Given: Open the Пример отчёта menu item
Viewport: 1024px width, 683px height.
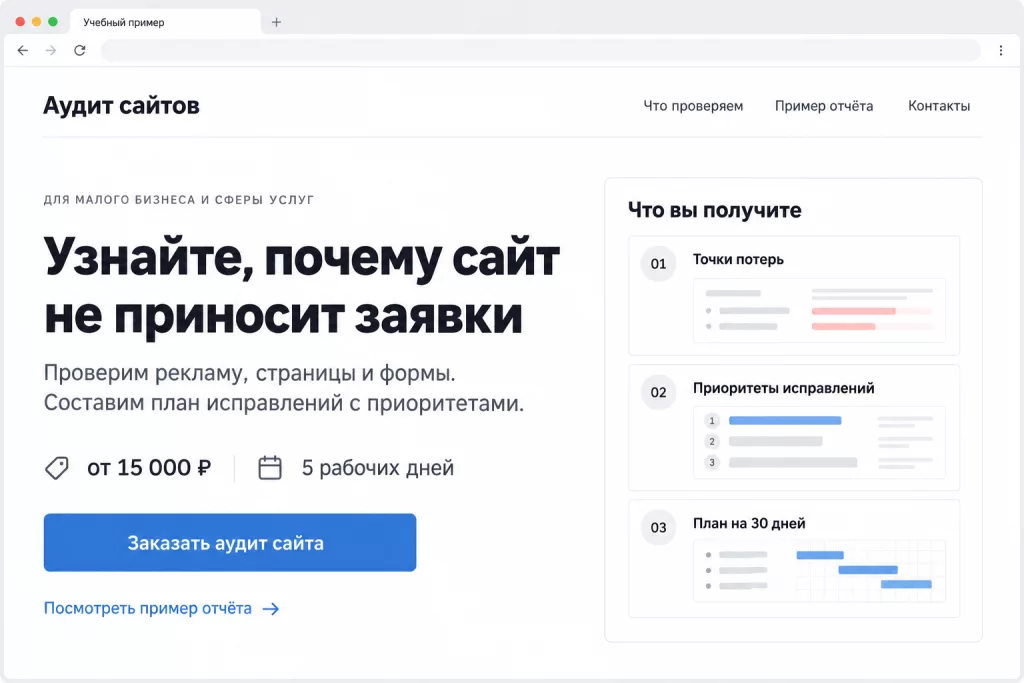Looking at the screenshot, I should 824,106.
